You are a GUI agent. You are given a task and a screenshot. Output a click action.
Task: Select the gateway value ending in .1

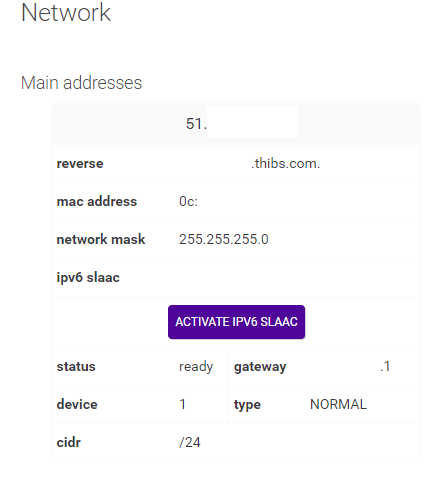pos(385,367)
